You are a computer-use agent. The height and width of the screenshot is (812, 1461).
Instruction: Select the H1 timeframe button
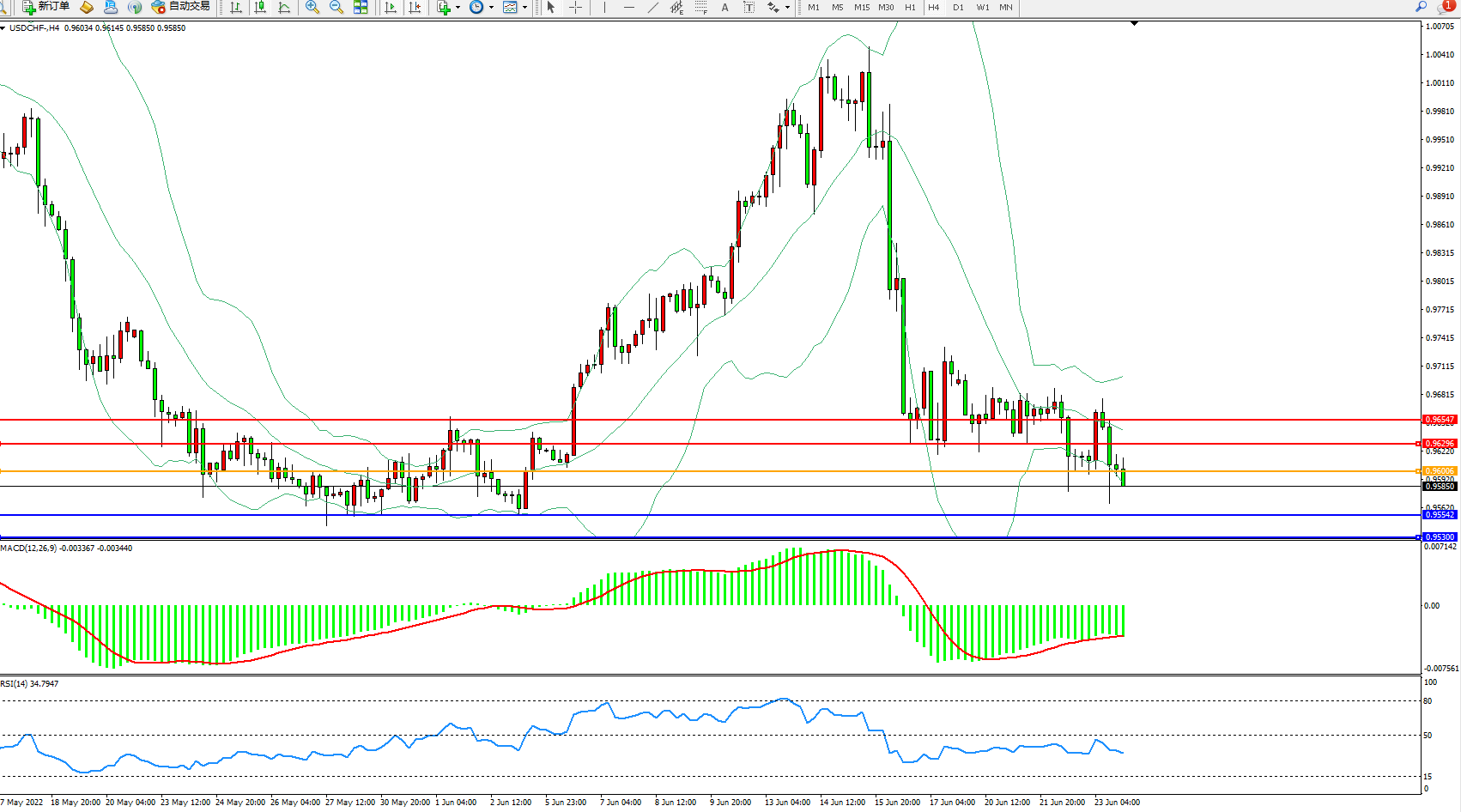pos(910,7)
